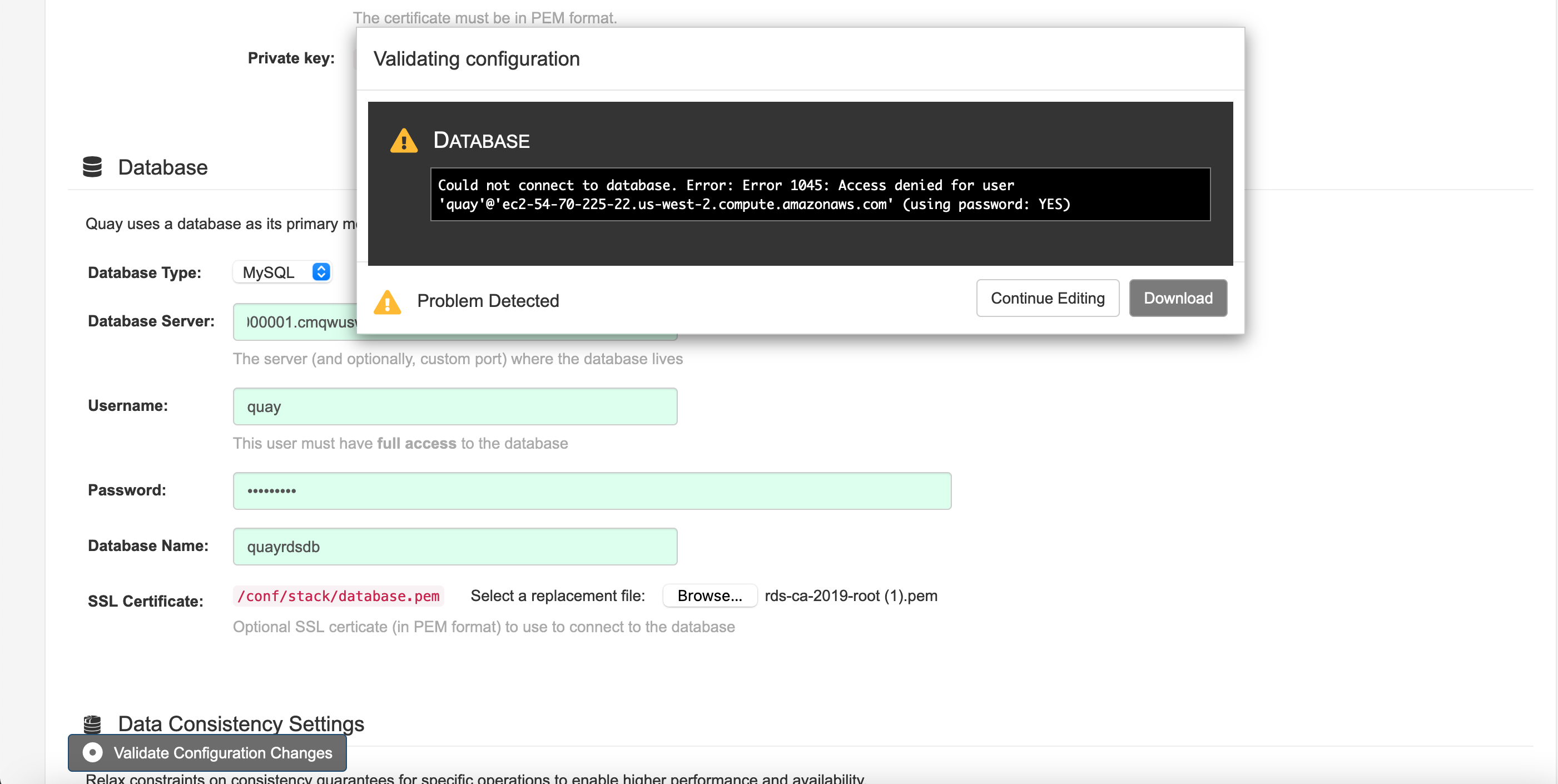This screenshot has width=1558, height=784.
Task: Click circle icon in Validate Configuration button
Action: 92,752
